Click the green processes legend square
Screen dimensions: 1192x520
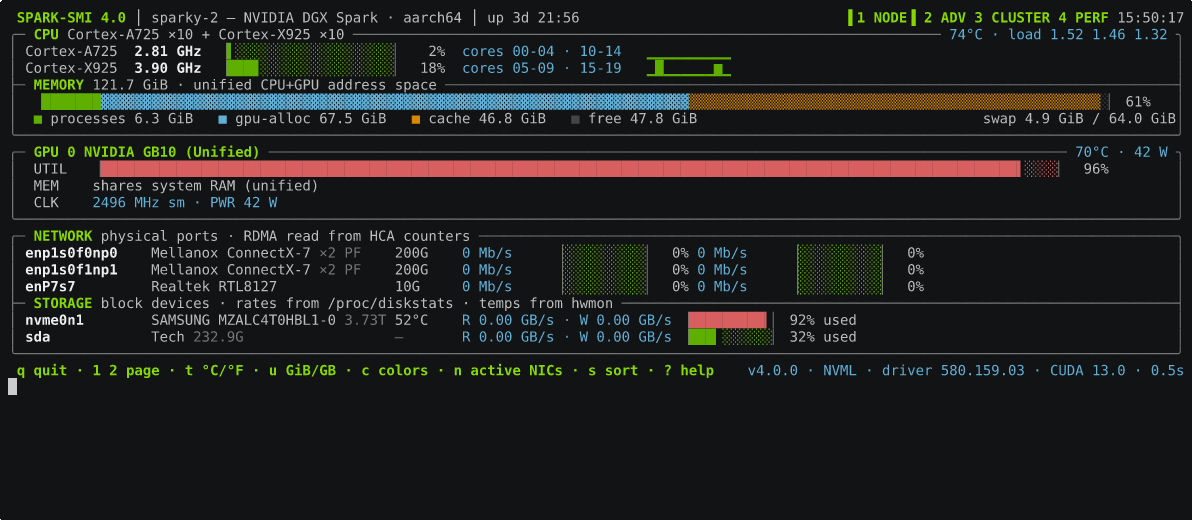tap(38, 119)
